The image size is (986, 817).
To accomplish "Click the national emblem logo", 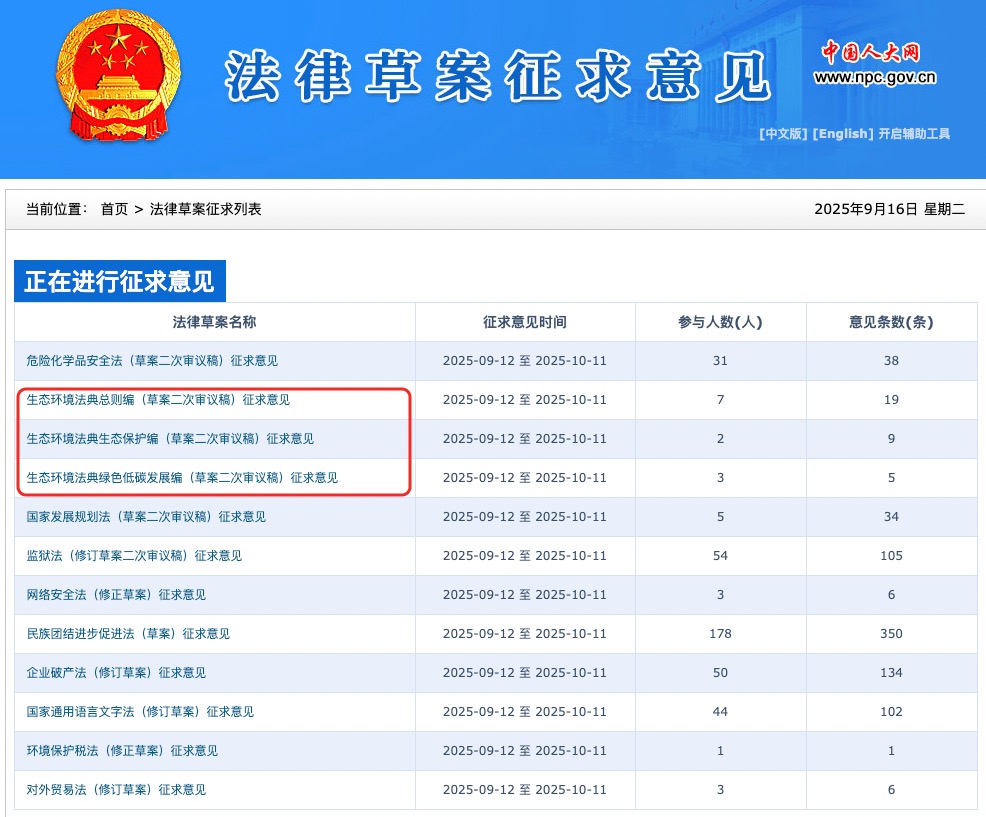I will coord(118,75).
